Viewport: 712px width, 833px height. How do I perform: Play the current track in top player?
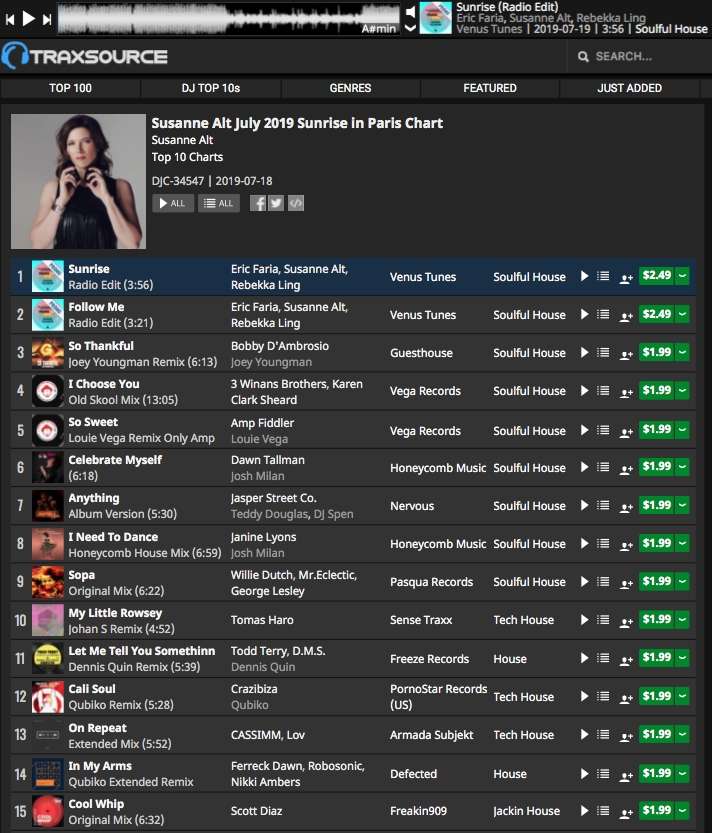point(29,19)
